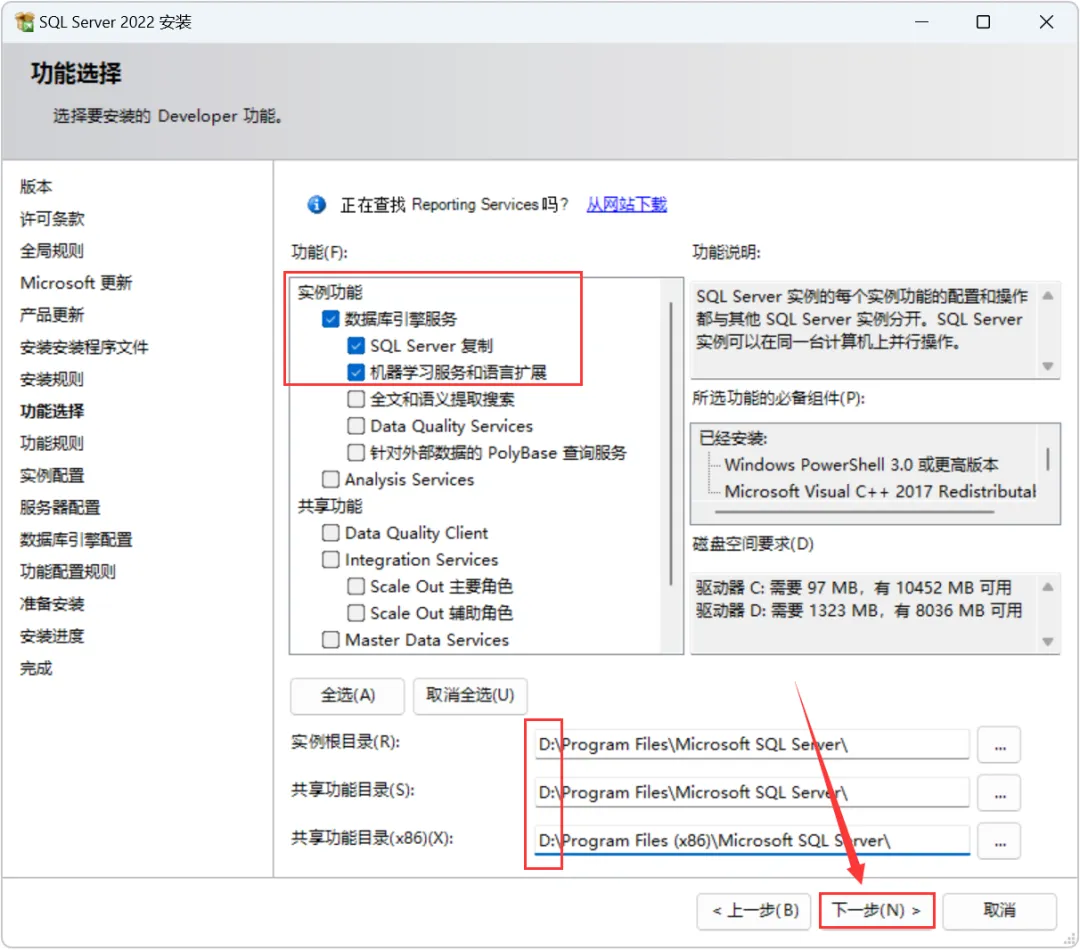
Task: Enable 全文和语义提取搜索 checkbox
Action: [x=356, y=399]
